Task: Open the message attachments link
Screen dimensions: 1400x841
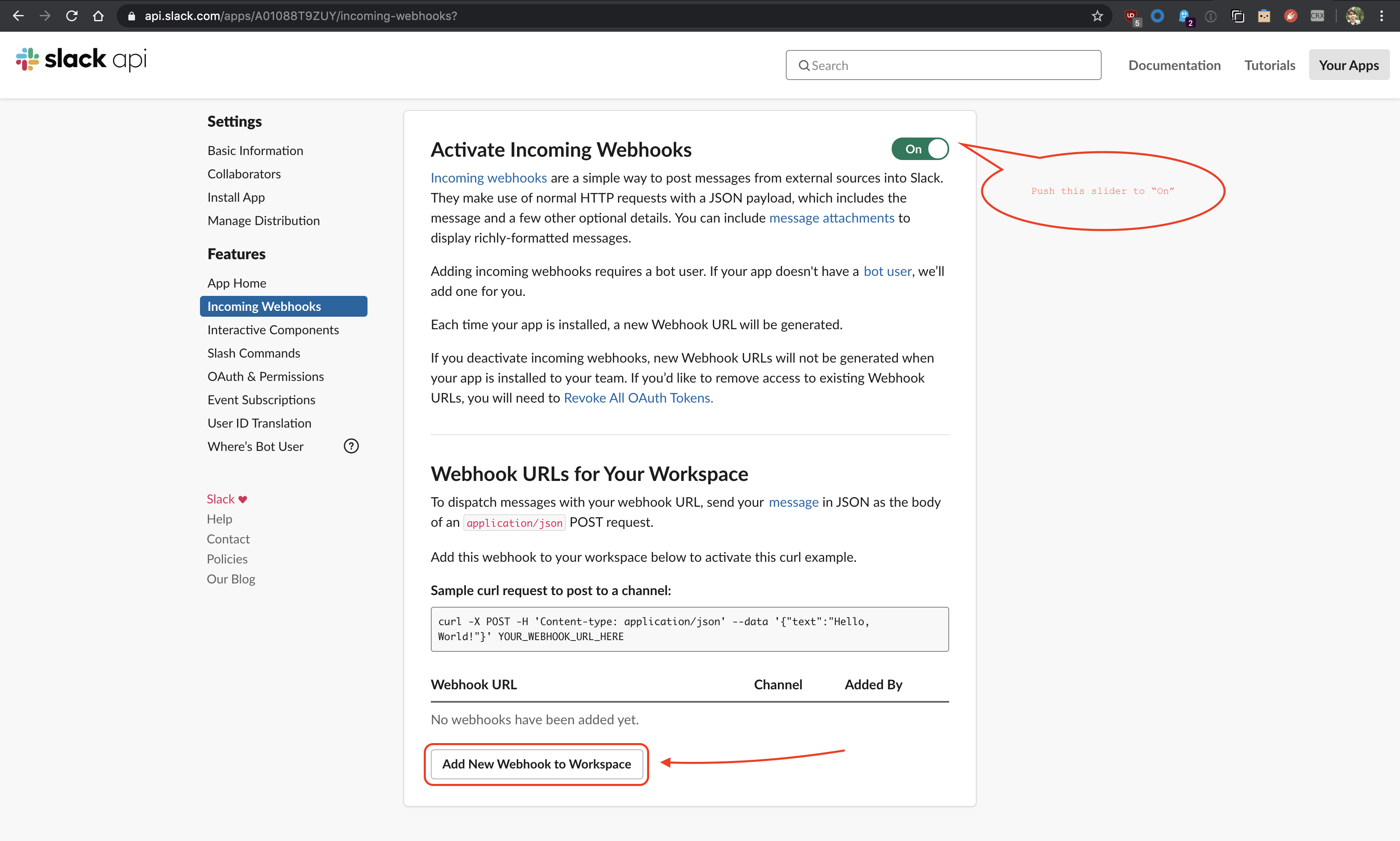Action: pos(831,218)
